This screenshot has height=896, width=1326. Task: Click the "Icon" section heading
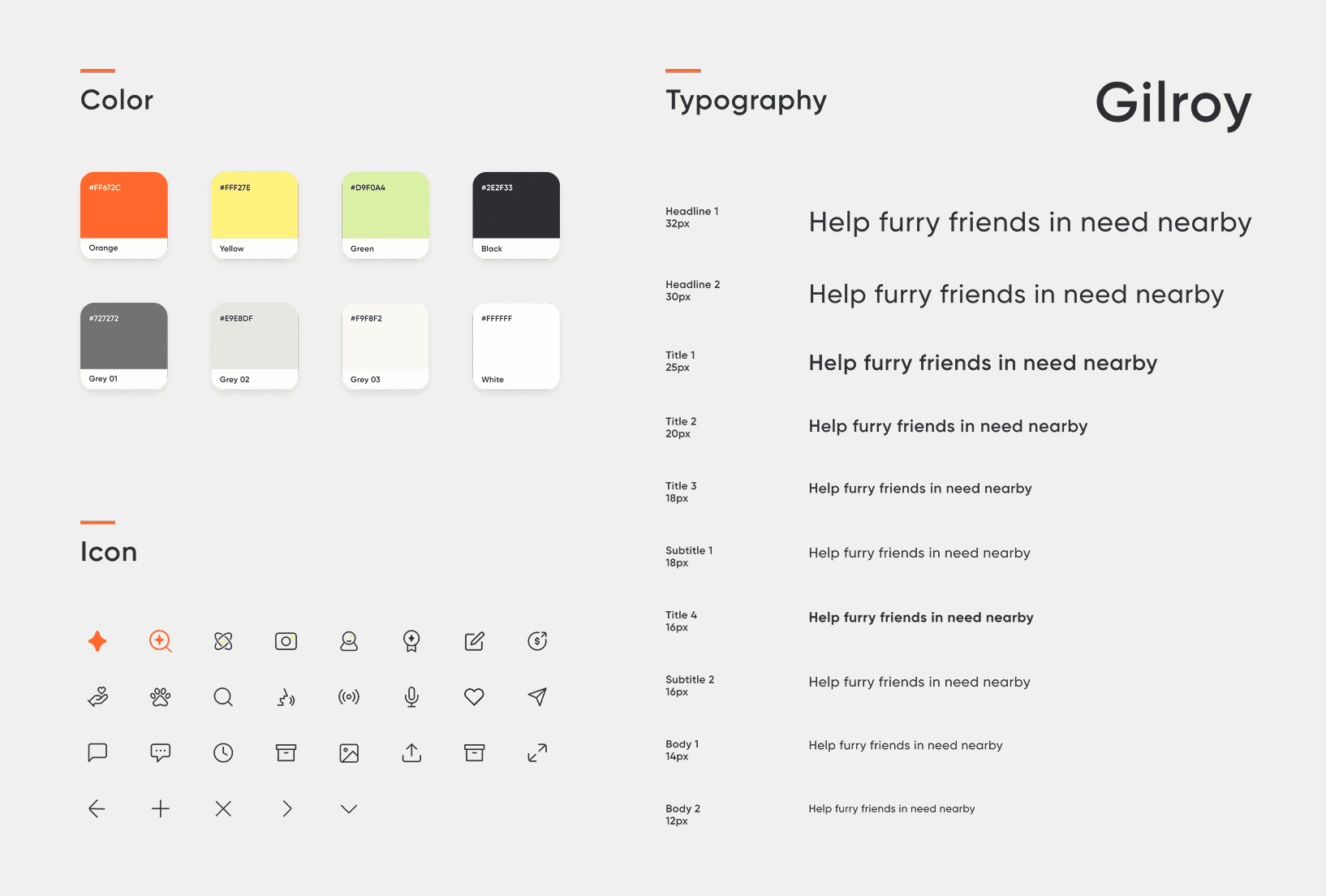(x=109, y=552)
